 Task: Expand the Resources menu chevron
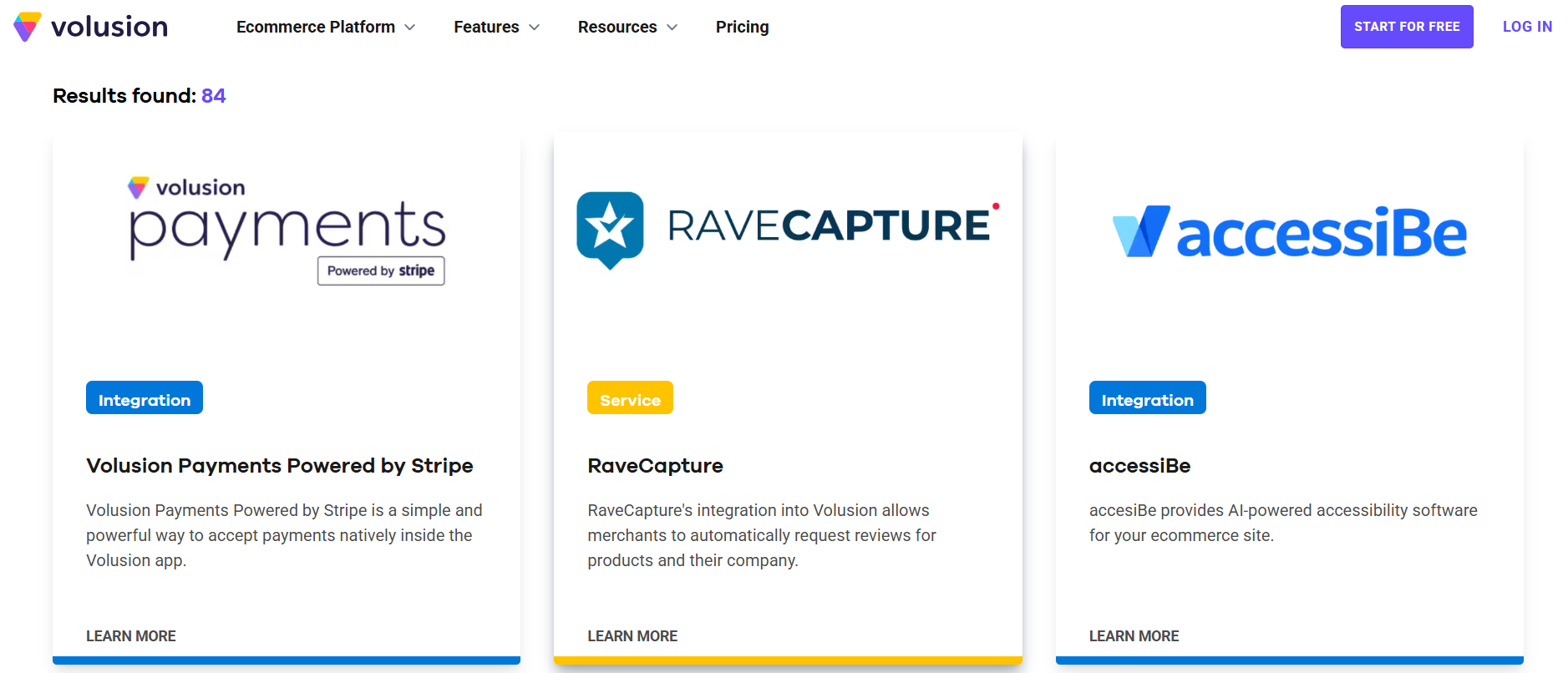coord(672,28)
